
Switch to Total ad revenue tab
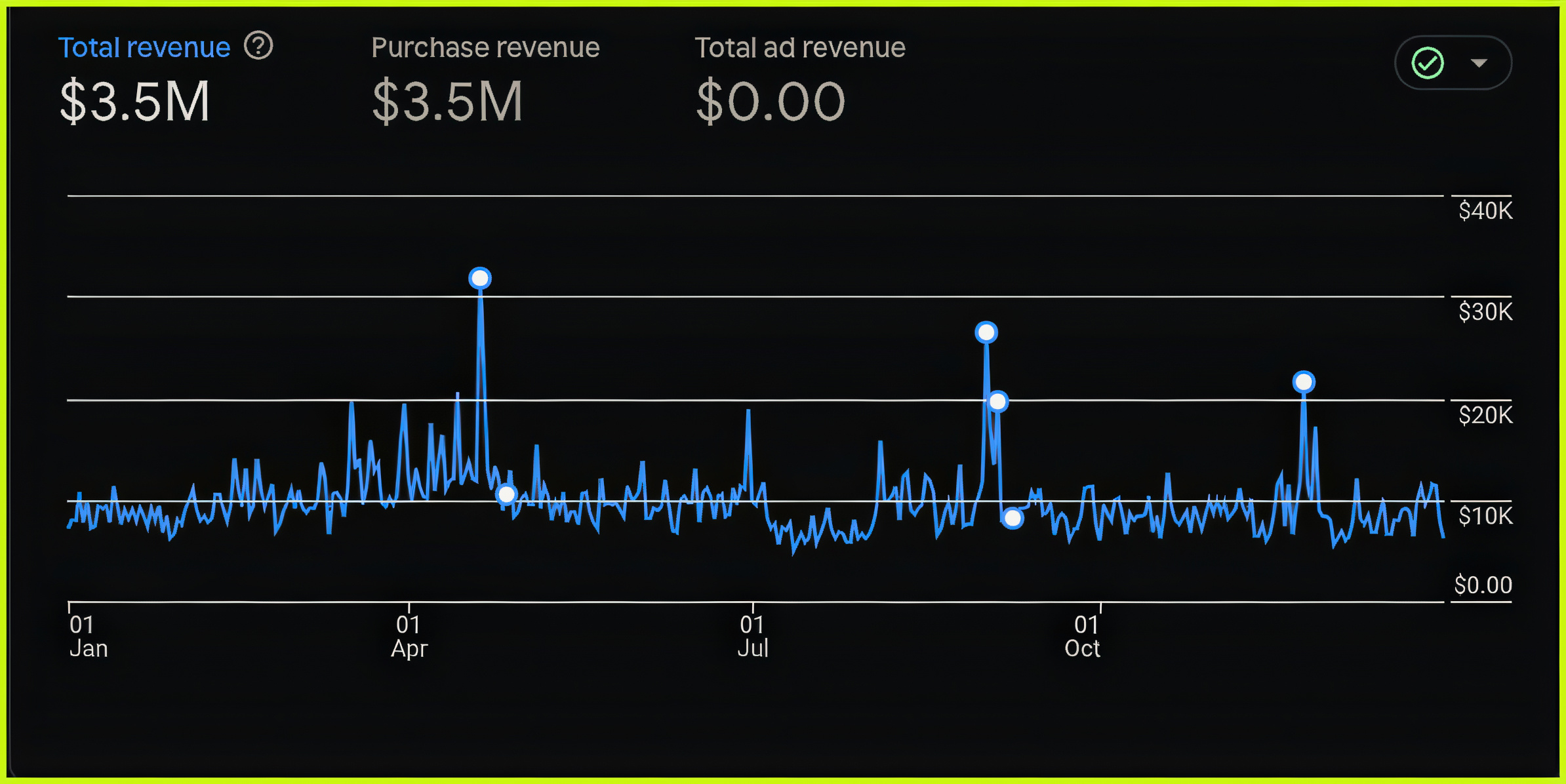(799, 48)
